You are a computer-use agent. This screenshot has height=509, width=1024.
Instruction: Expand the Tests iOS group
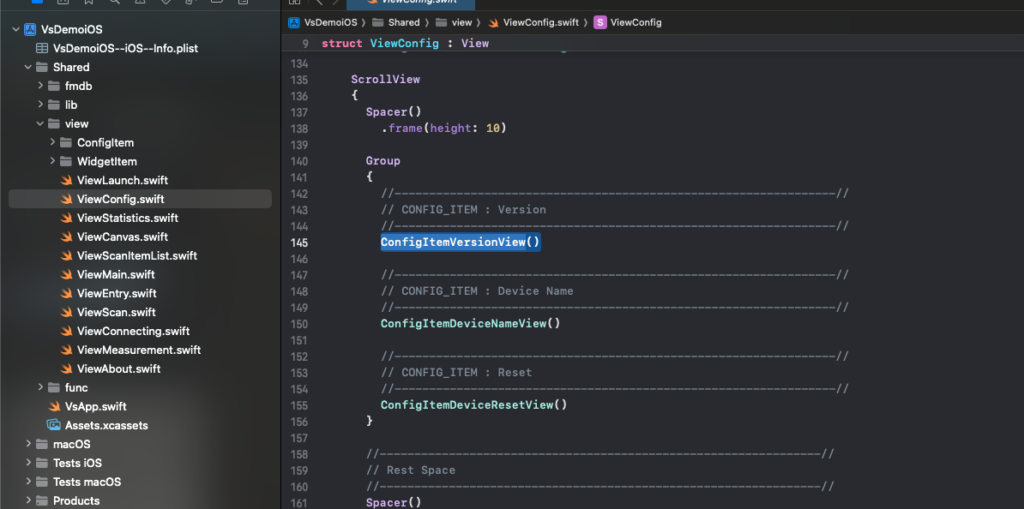coord(28,463)
